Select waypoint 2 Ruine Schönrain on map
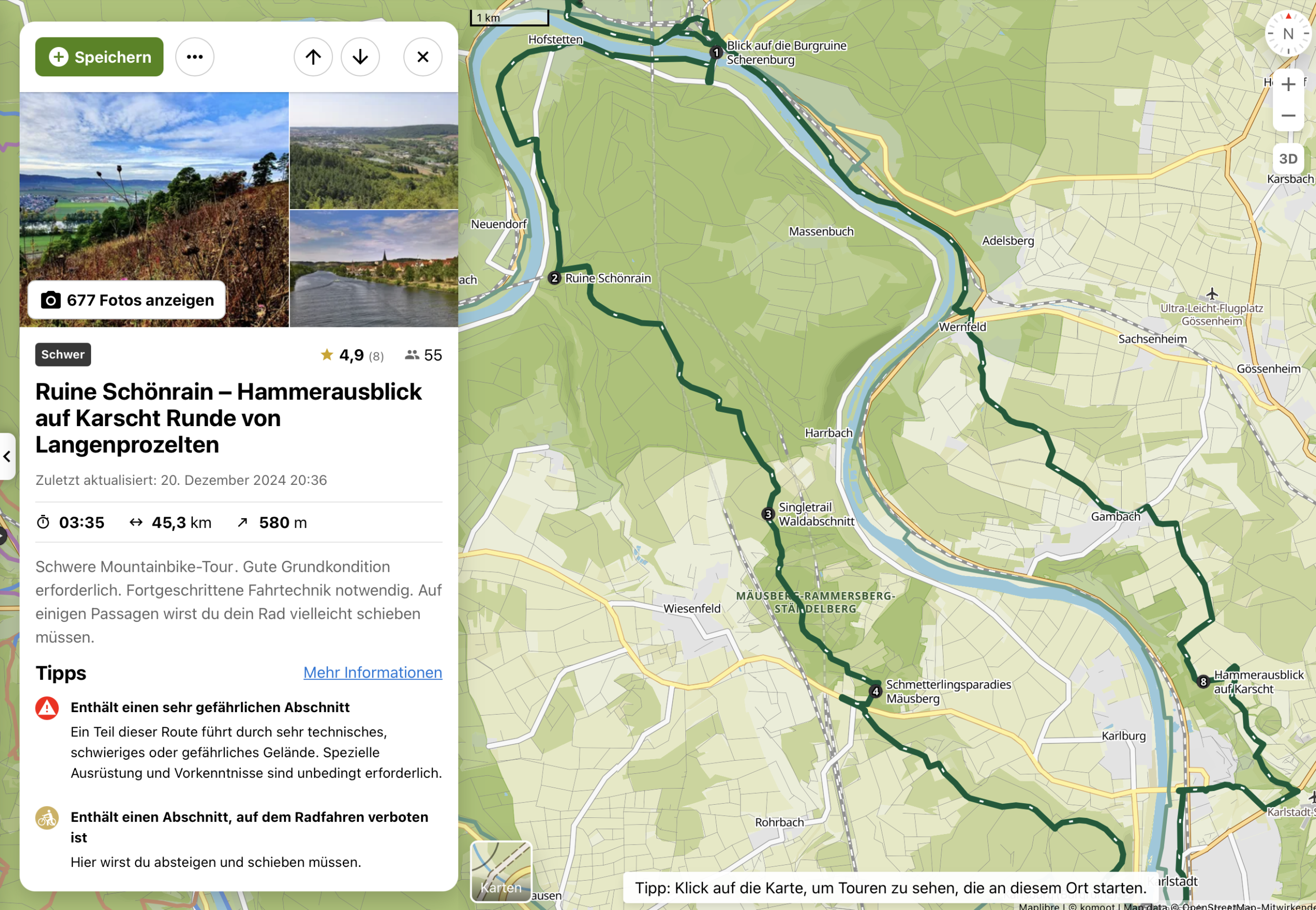1316x910 pixels. [554, 278]
